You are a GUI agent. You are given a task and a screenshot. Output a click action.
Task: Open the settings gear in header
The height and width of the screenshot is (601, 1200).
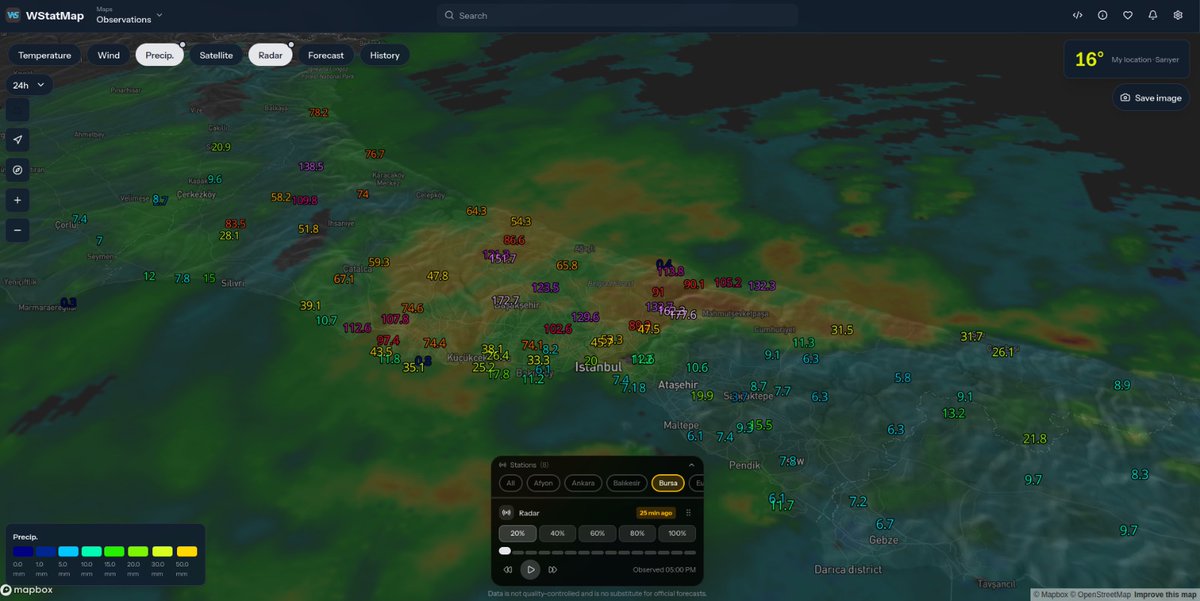[1178, 15]
